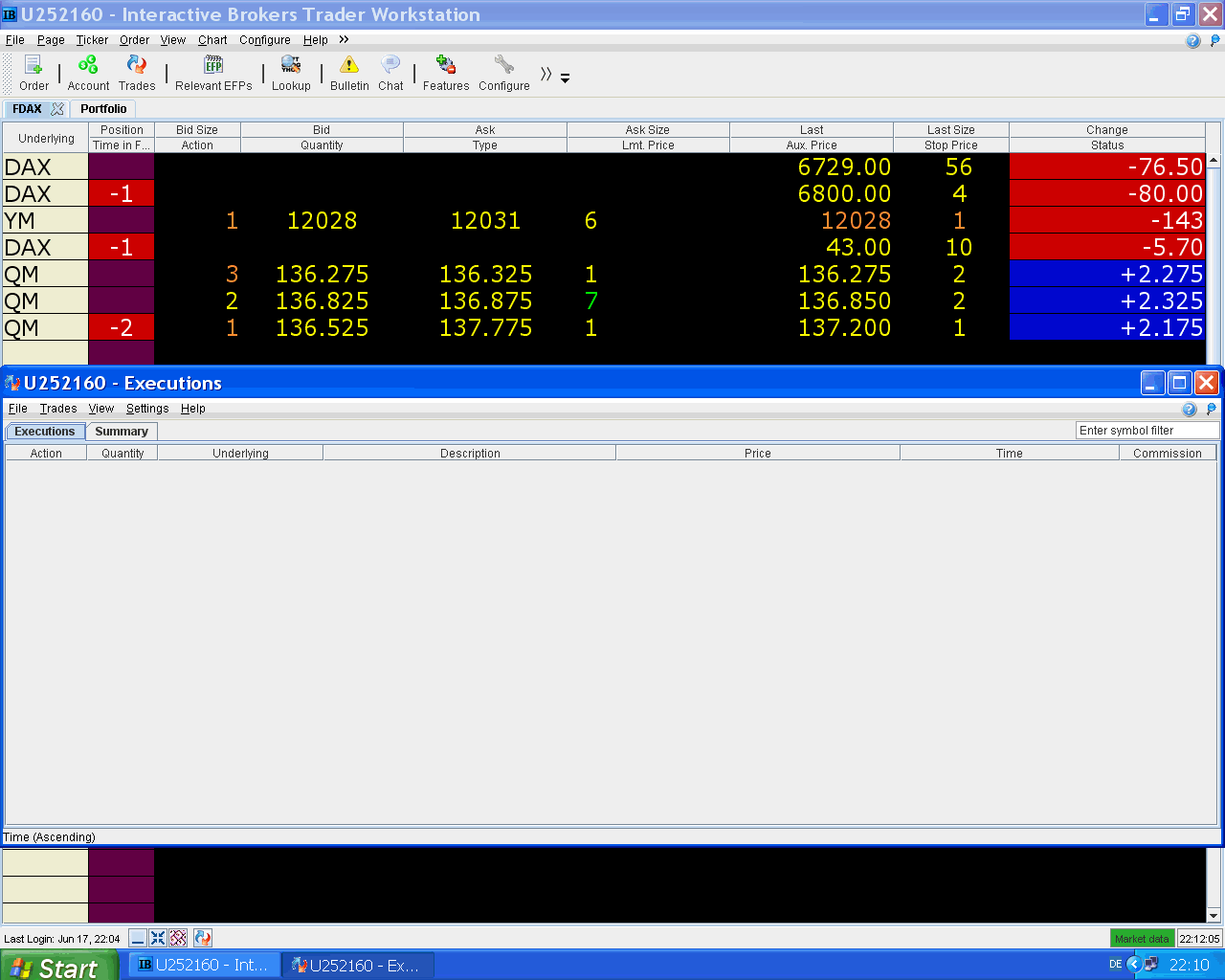Click the Enter symbol filter field
This screenshot has height=980, width=1225.
tap(1147, 431)
